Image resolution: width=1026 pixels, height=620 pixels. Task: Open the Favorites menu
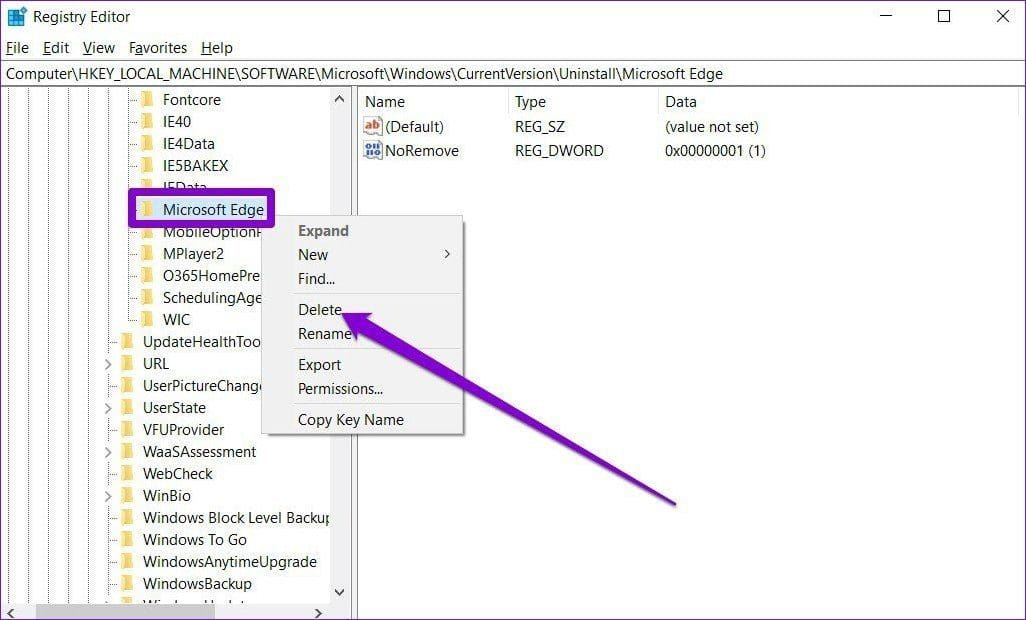click(x=158, y=48)
